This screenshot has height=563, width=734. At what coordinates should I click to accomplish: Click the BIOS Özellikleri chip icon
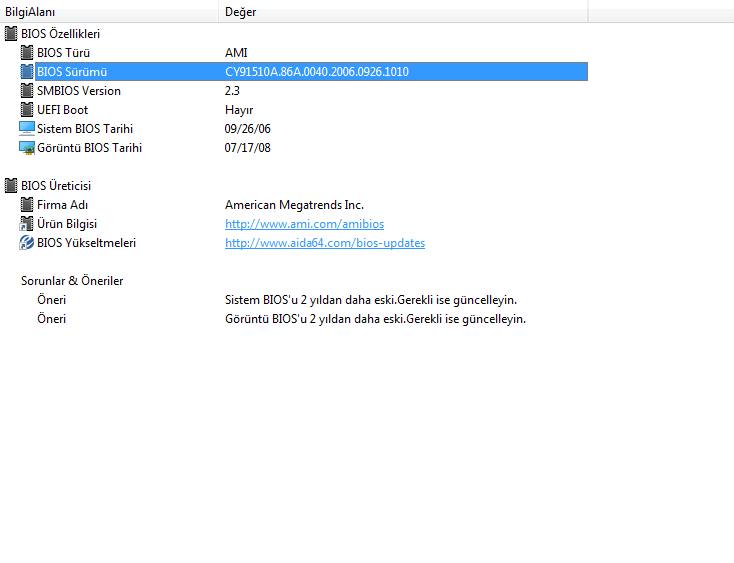[11, 34]
